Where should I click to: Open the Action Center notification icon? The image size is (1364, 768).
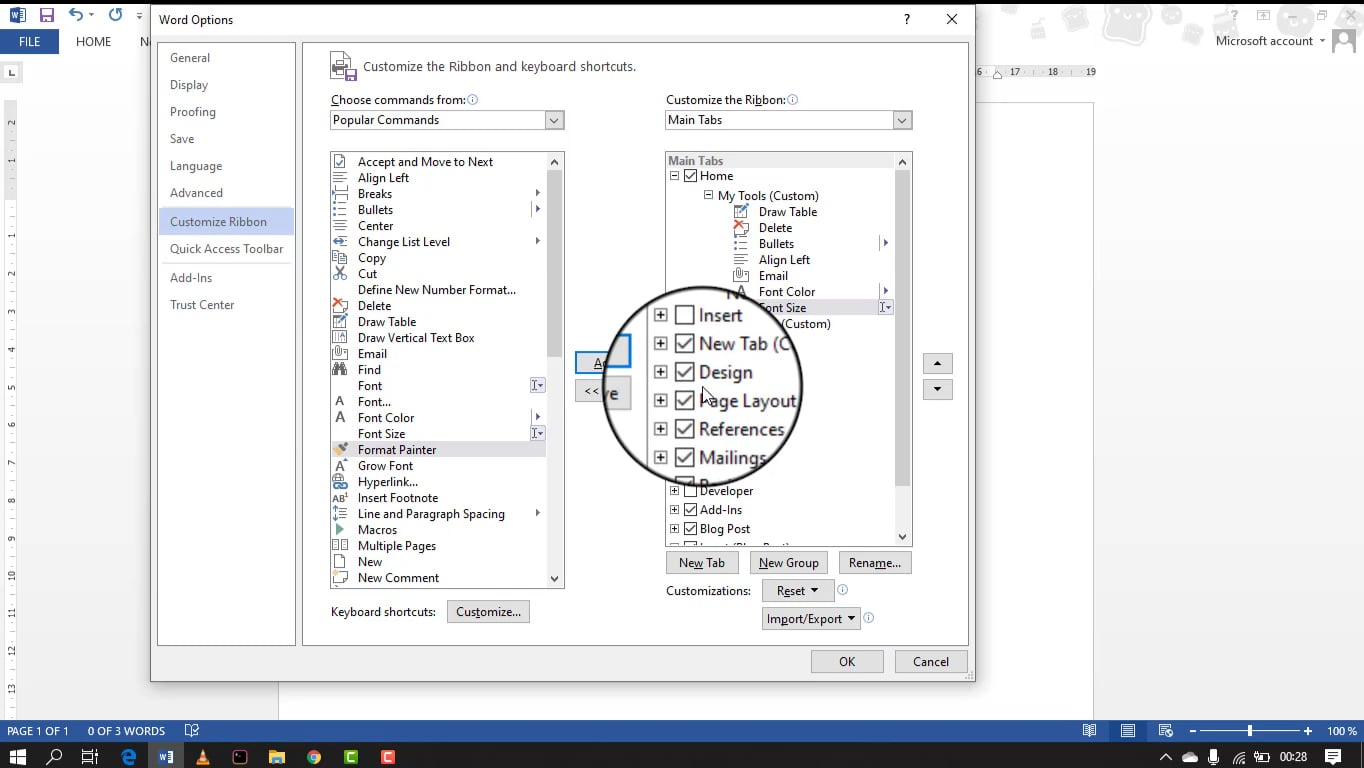pyautogui.click(x=1332, y=757)
